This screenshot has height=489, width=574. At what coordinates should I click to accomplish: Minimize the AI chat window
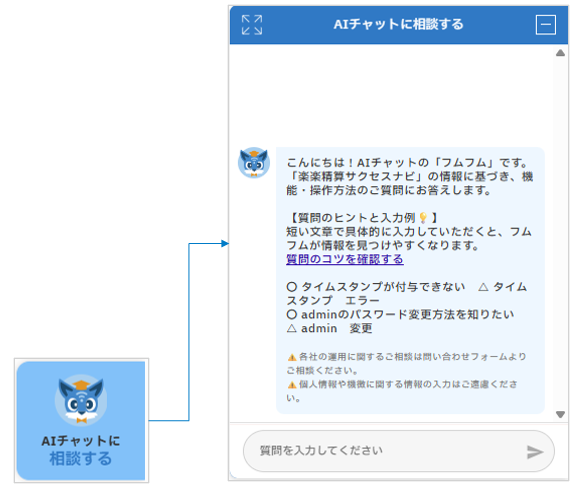click(x=545, y=25)
